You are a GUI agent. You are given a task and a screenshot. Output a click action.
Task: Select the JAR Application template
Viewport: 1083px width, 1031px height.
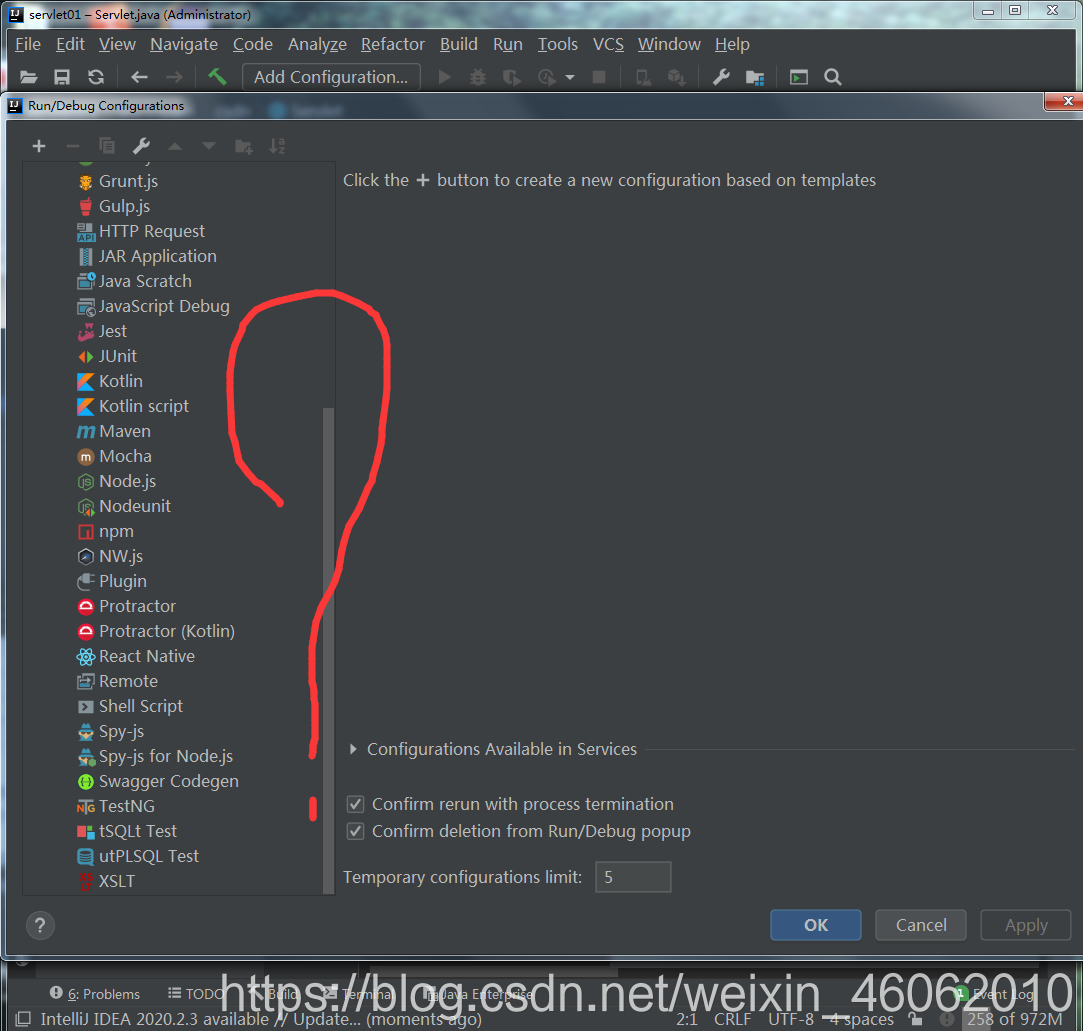click(157, 256)
